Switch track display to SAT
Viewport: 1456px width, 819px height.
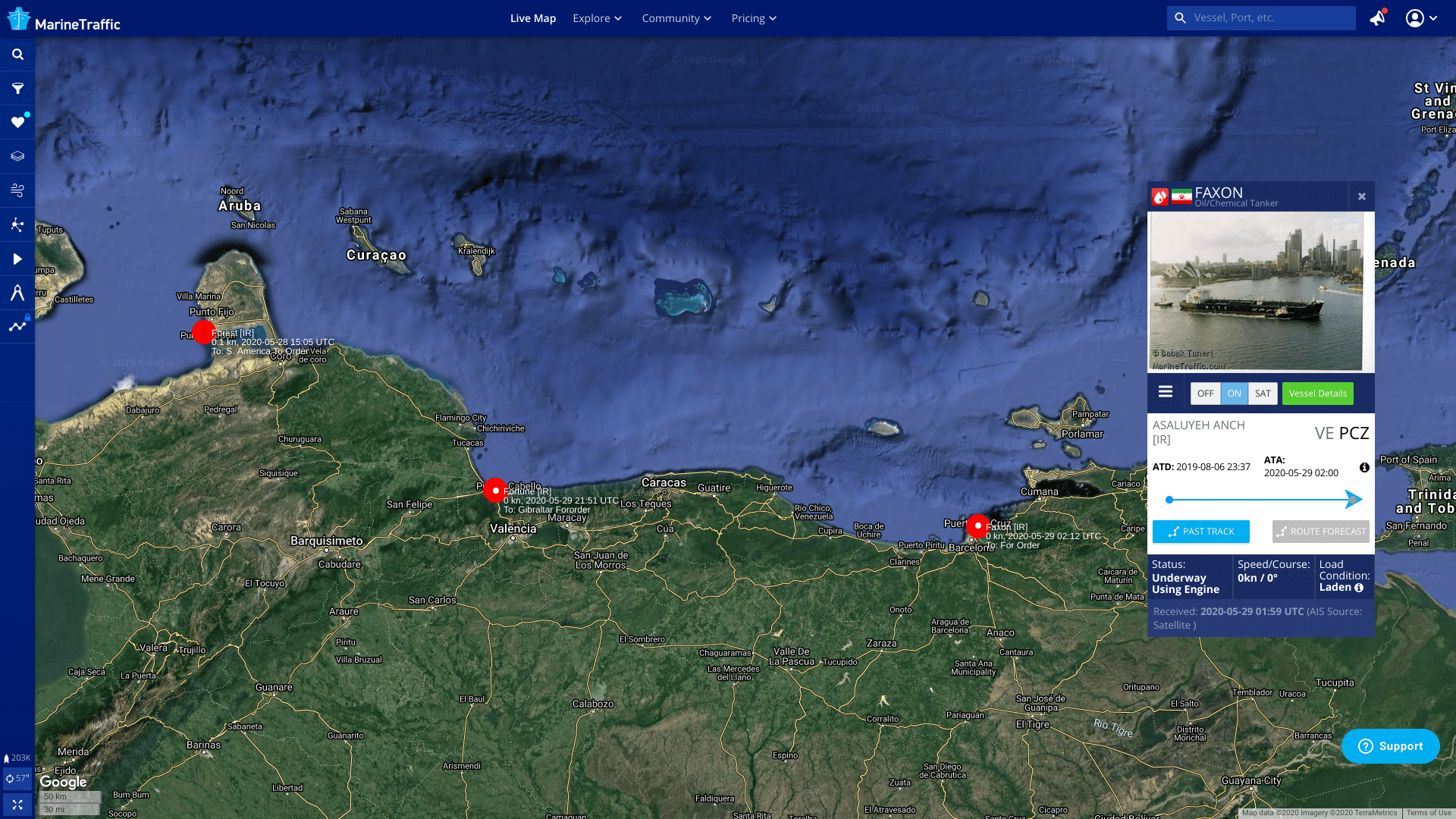pos(1263,394)
